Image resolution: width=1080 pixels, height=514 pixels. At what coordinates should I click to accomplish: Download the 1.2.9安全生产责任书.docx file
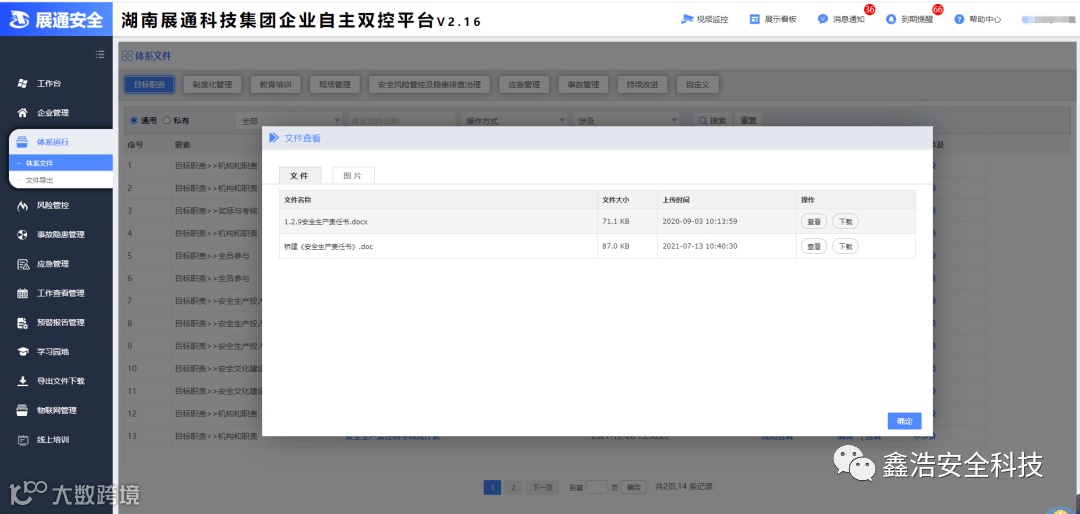(x=845, y=222)
